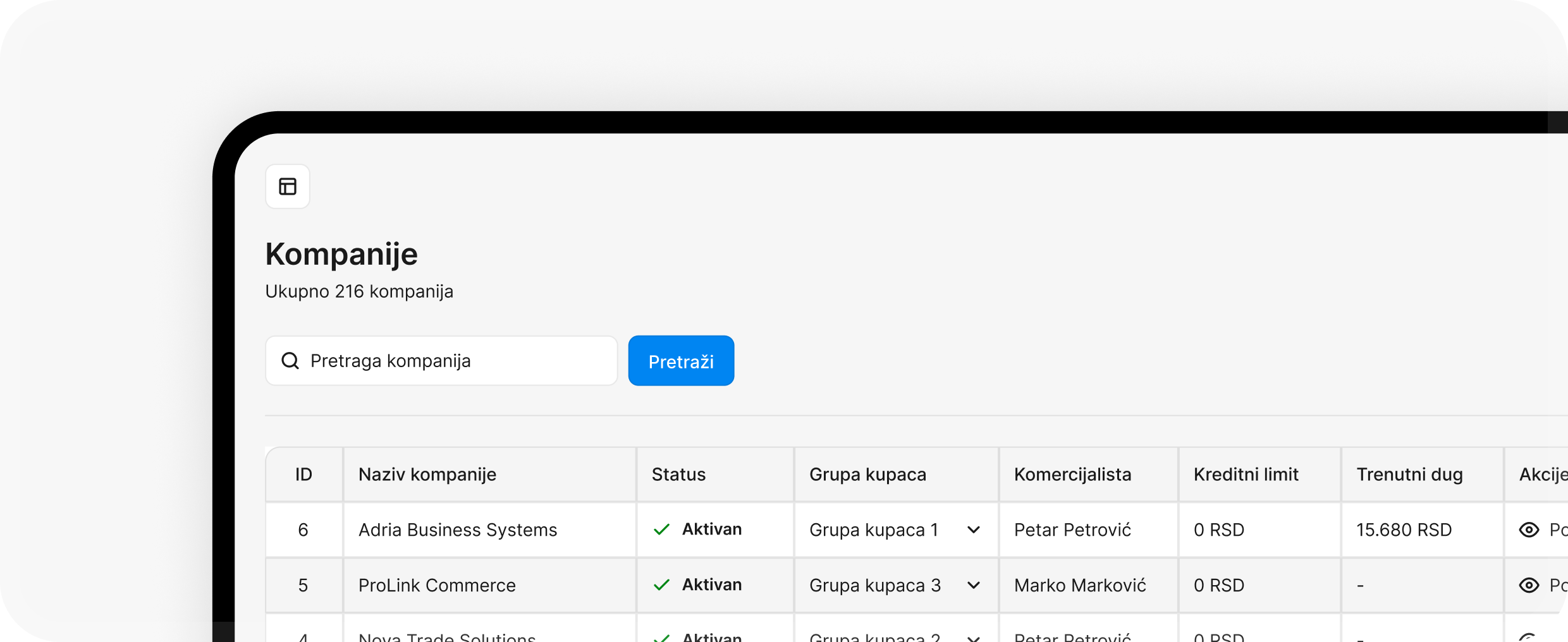Click the eye icon for ProLink Commerce
Viewport: 1568px width, 642px height.
coord(1529,585)
